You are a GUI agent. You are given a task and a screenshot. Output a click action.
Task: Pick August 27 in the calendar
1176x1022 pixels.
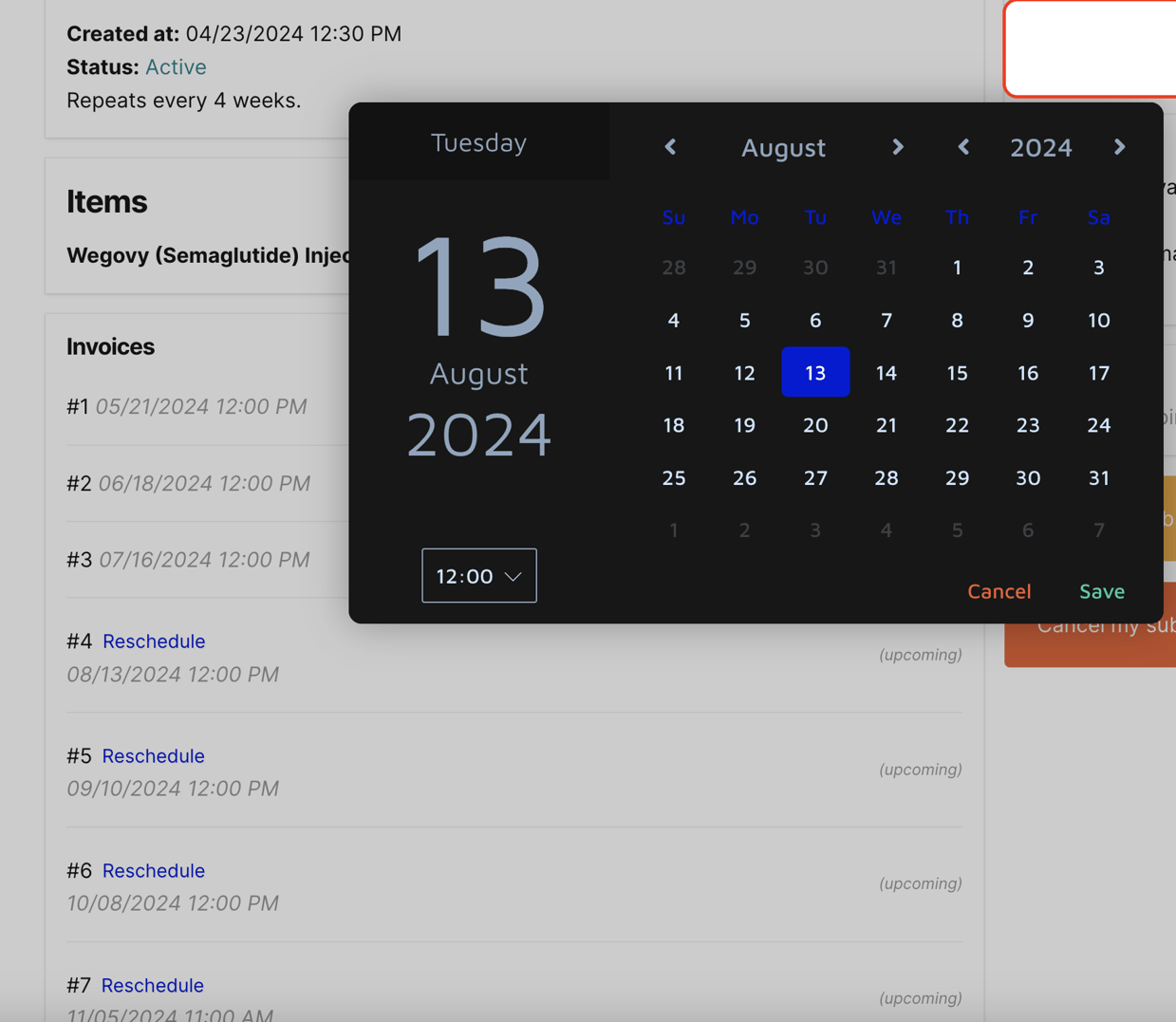coord(814,478)
